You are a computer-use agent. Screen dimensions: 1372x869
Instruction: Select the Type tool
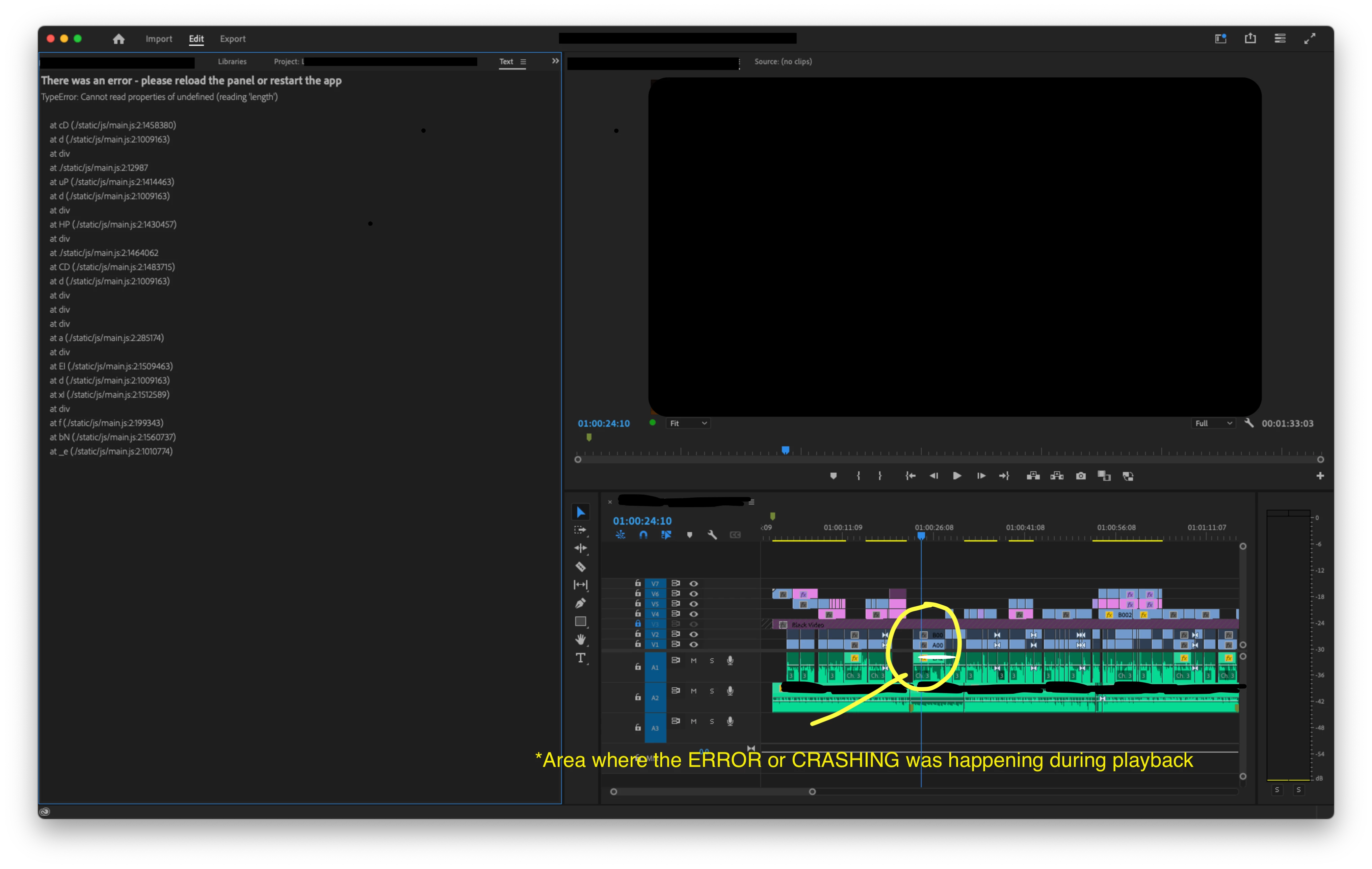pos(580,658)
